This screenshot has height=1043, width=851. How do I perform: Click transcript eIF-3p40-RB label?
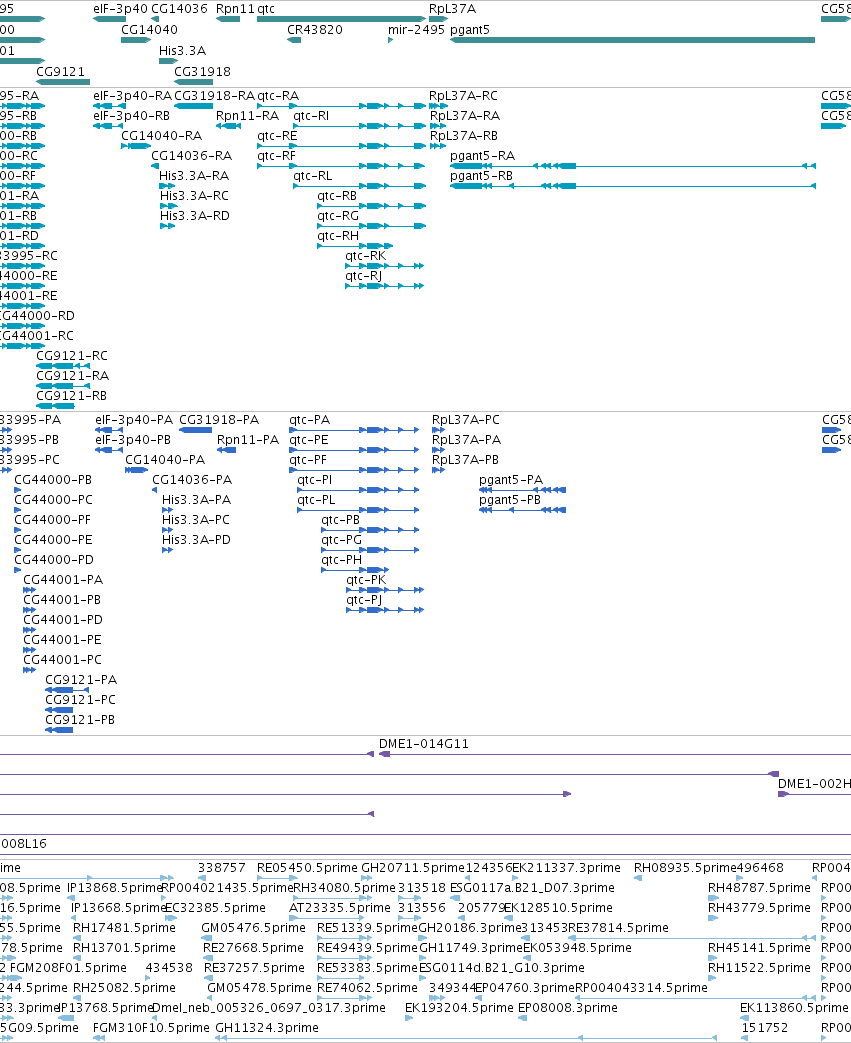132,116
